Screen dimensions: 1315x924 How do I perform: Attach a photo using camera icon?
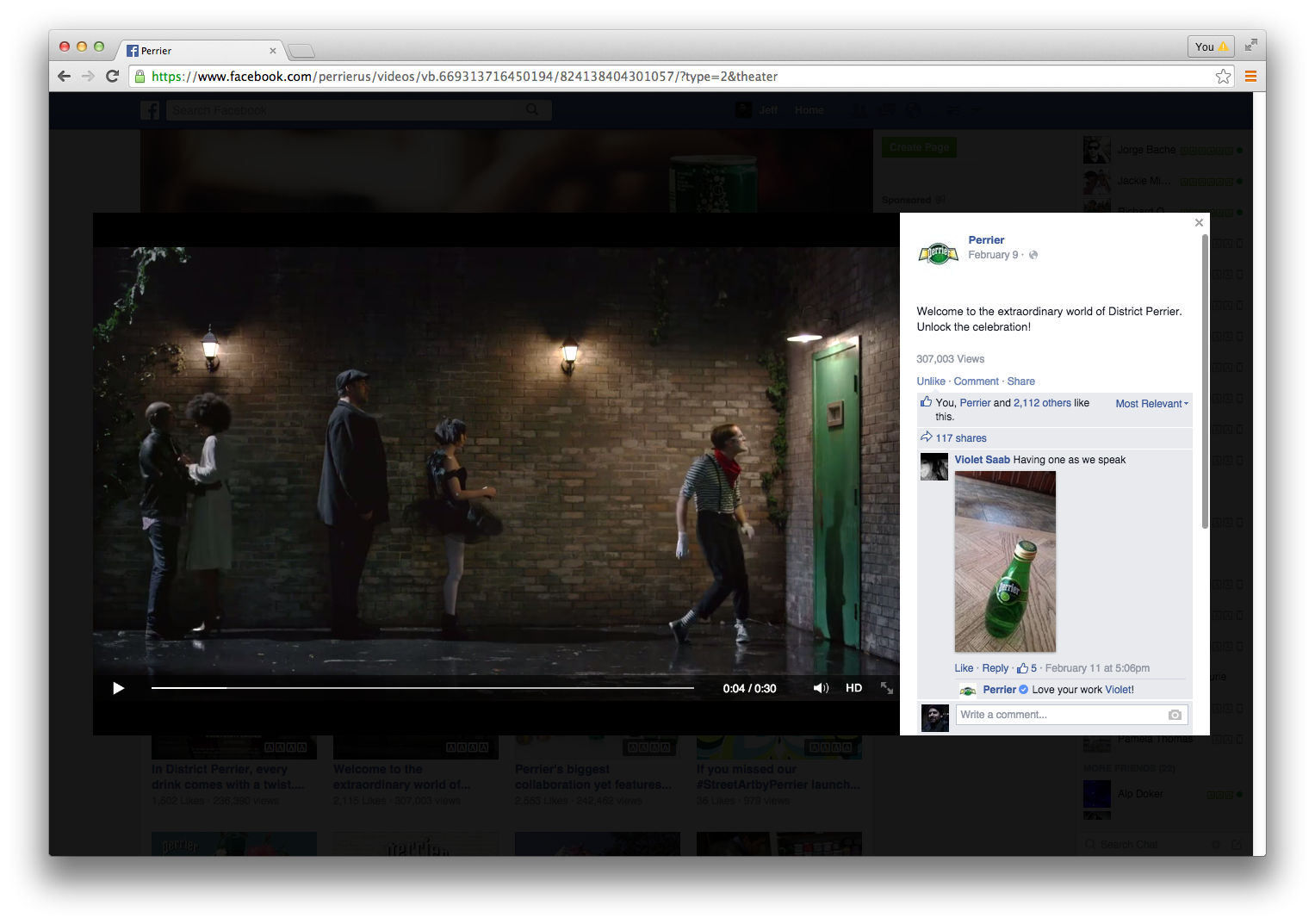point(1175,715)
